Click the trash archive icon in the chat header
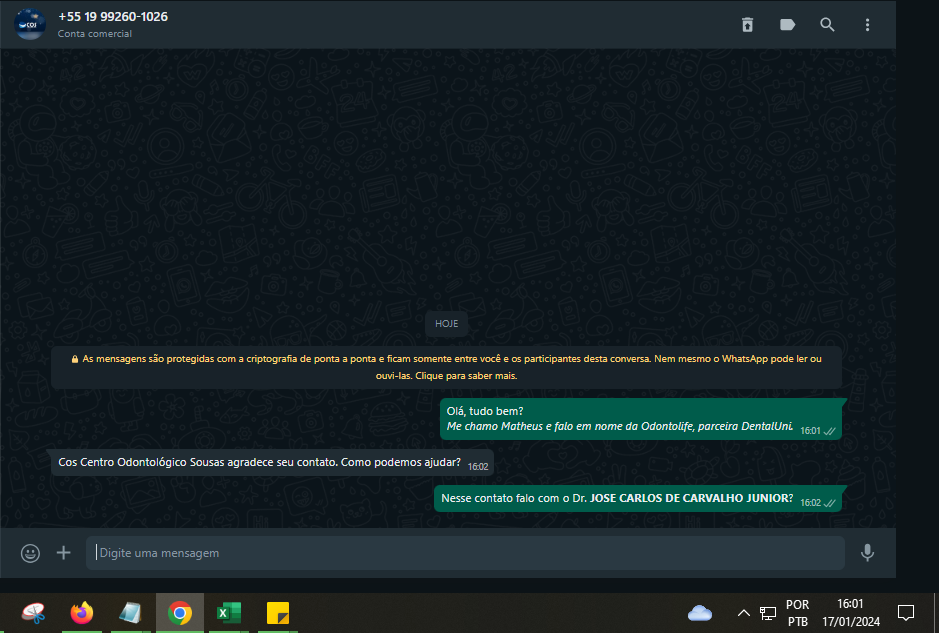This screenshot has height=633, width=939. tap(747, 25)
